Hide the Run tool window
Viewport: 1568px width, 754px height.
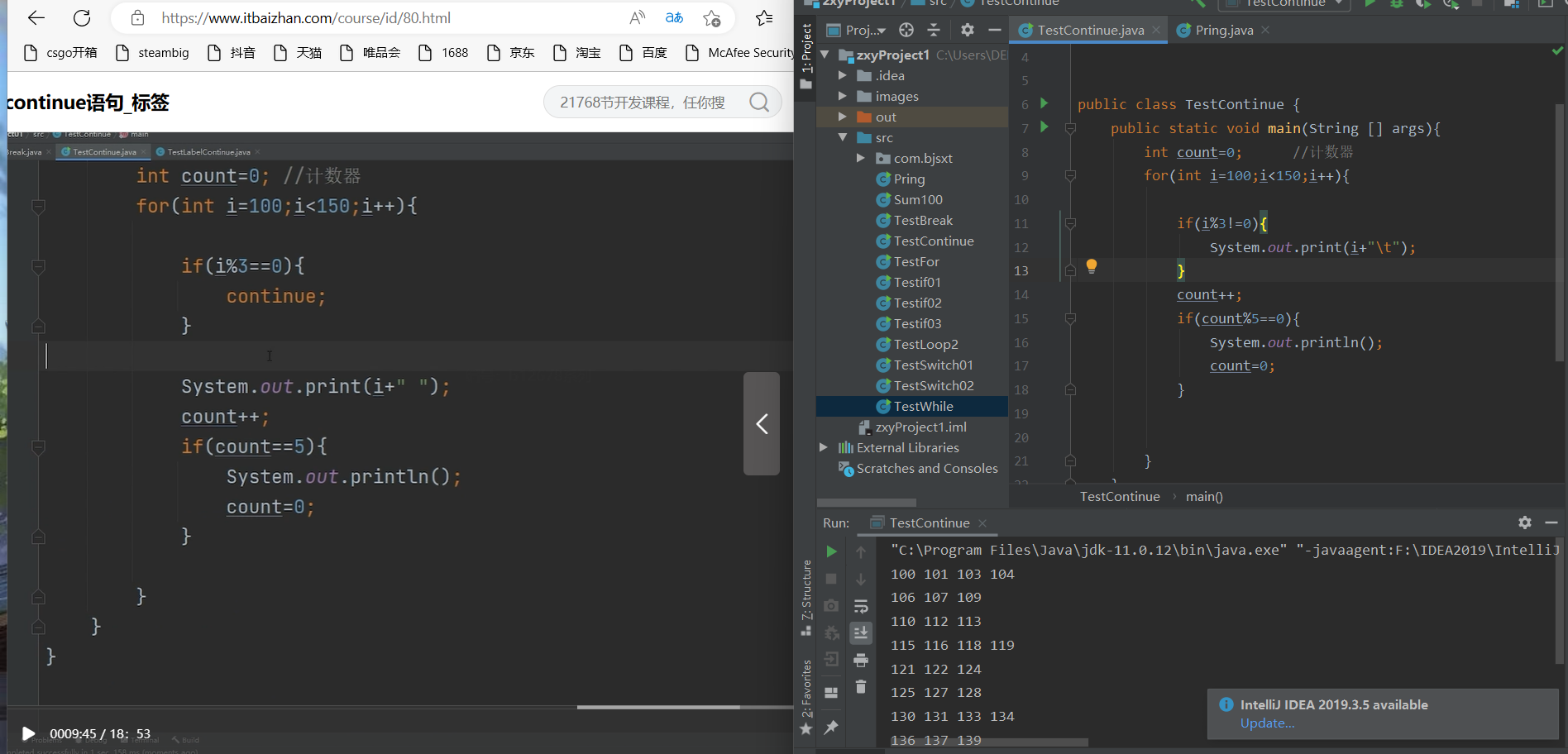(1551, 523)
